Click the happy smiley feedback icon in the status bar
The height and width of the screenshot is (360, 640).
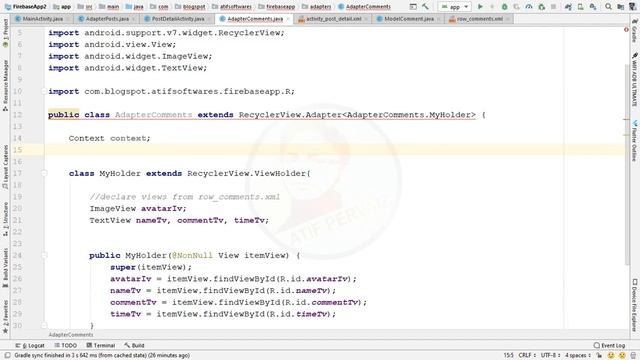(611, 356)
